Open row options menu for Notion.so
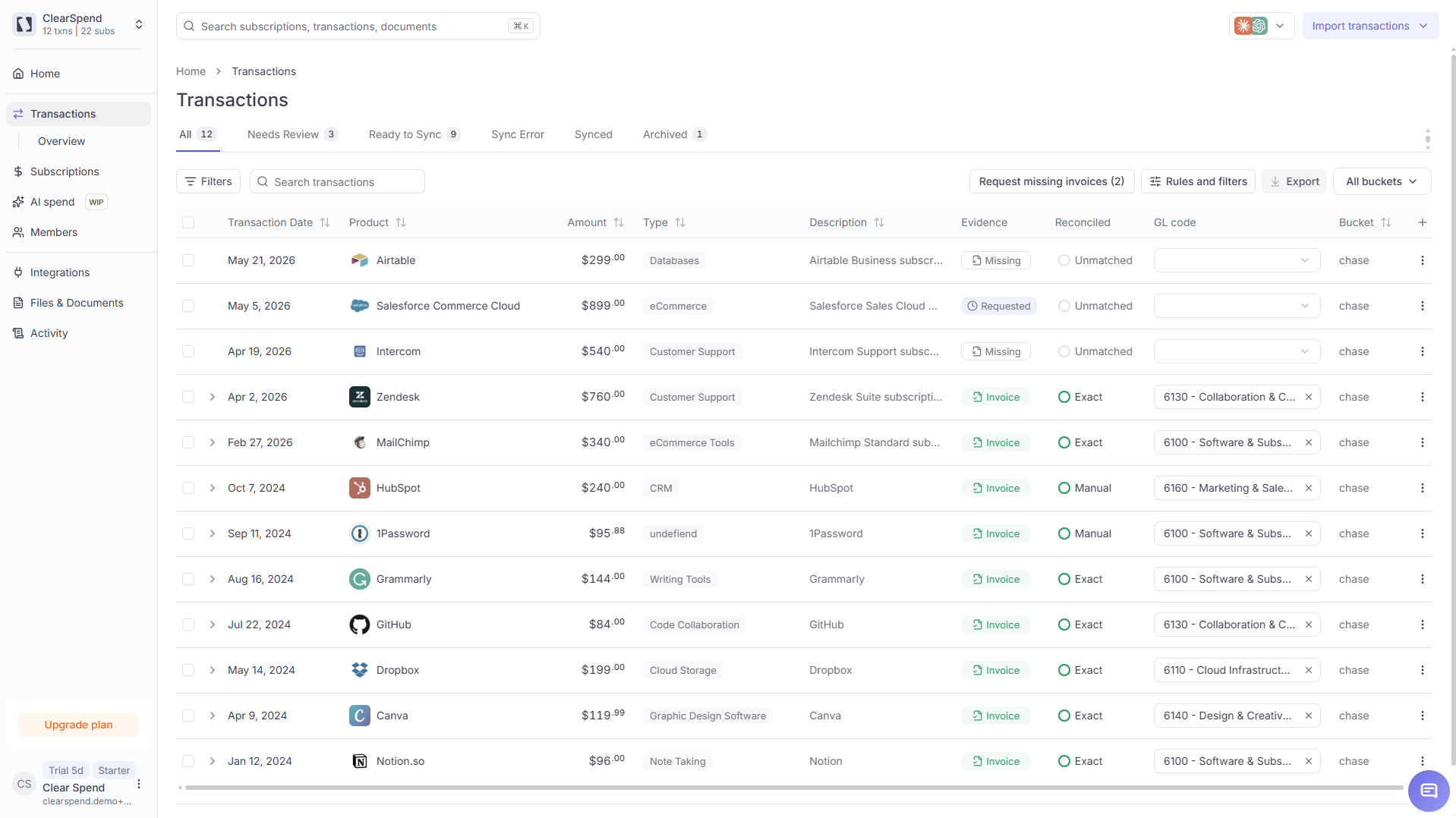The height and width of the screenshot is (818, 1456). pyautogui.click(x=1422, y=761)
